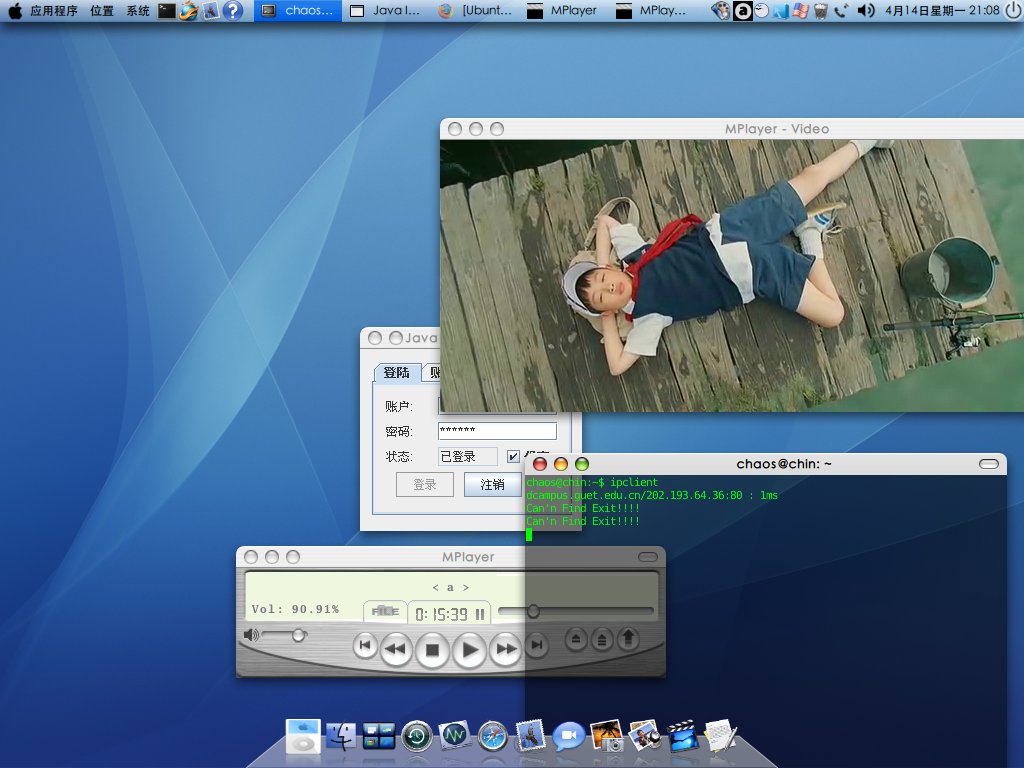Open iMovie clapperboard icon in the dock
Screen dimensions: 1024x768
tap(682, 735)
